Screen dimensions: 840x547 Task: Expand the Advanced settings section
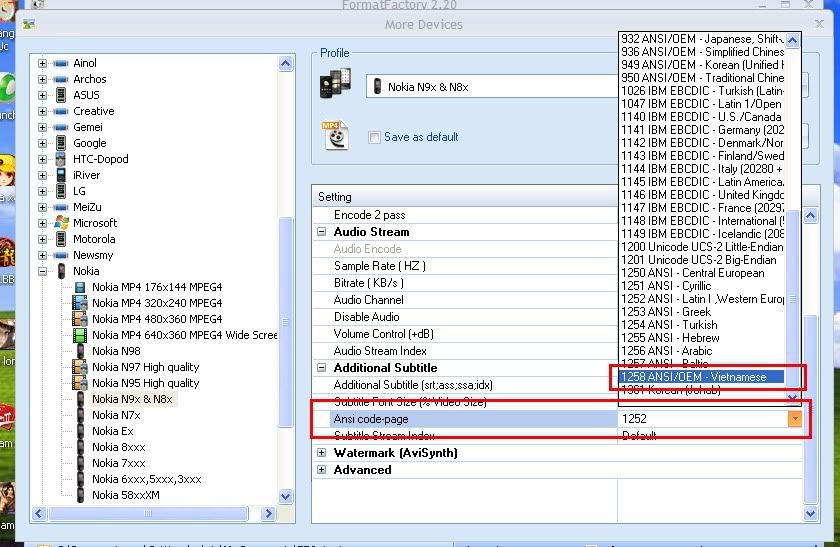321,470
